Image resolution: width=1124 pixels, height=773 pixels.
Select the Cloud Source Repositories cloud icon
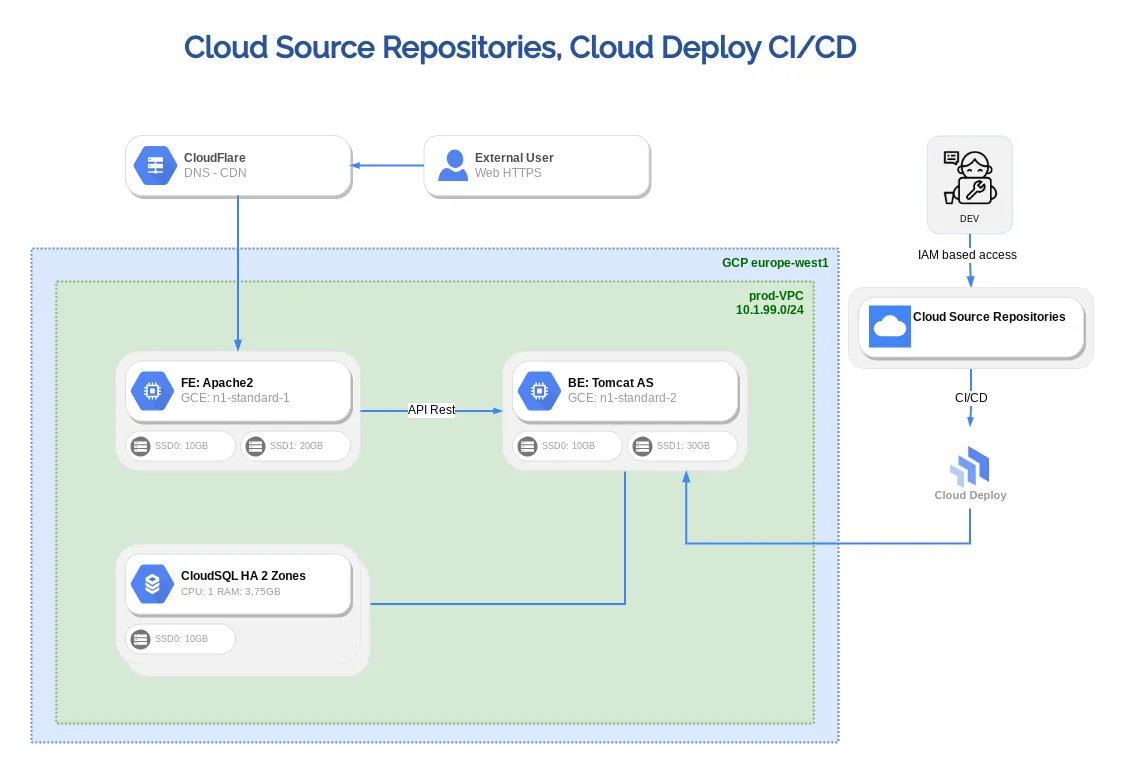coord(890,326)
